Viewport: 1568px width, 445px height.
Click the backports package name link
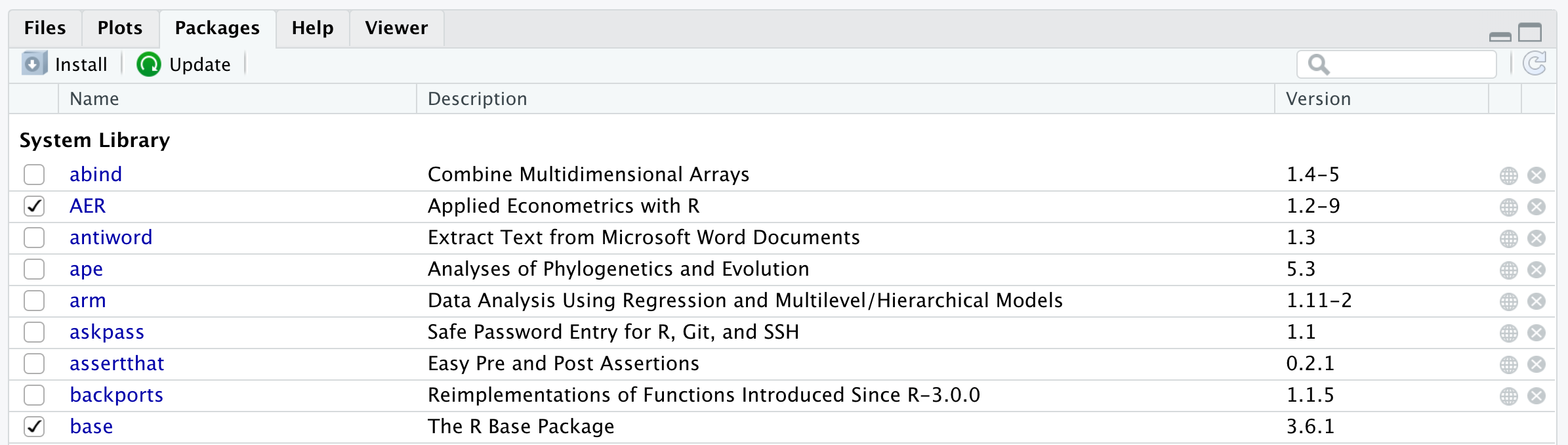(116, 395)
